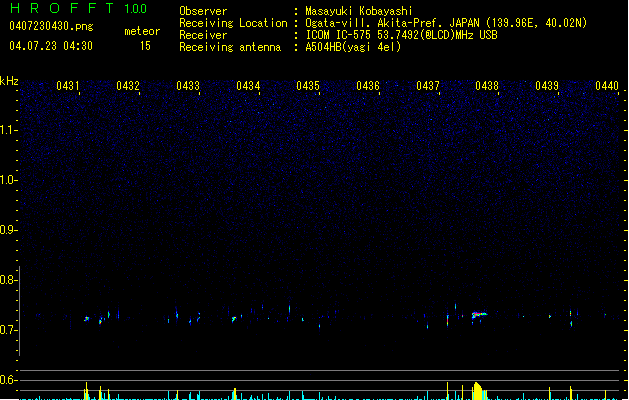
Task: Click the 0433 time marker
Action: click(188, 86)
